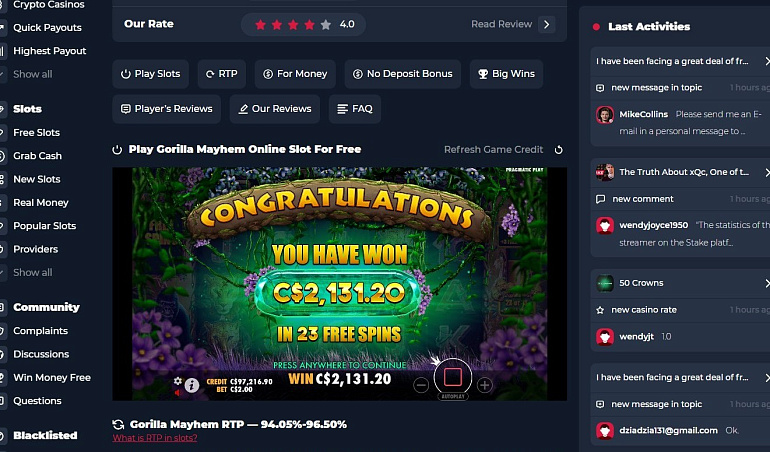Open the slot info icon
The height and width of the screenshot is (452, 770).
click(x=192, y=385)
